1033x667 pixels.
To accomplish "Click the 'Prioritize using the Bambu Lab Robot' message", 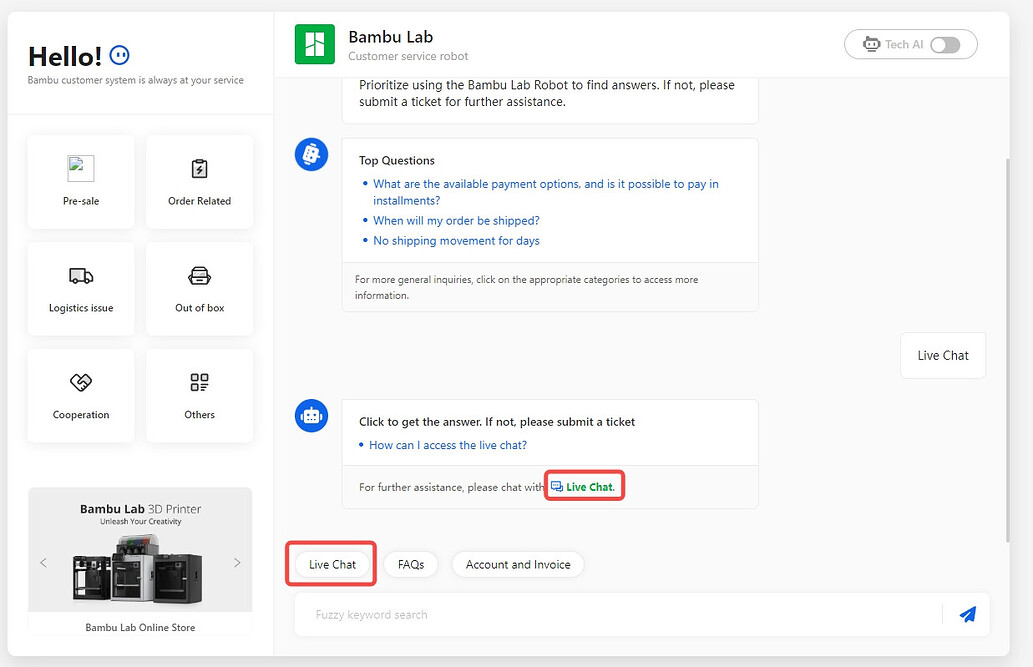I will pyautogui.click(x=547, y=93).
